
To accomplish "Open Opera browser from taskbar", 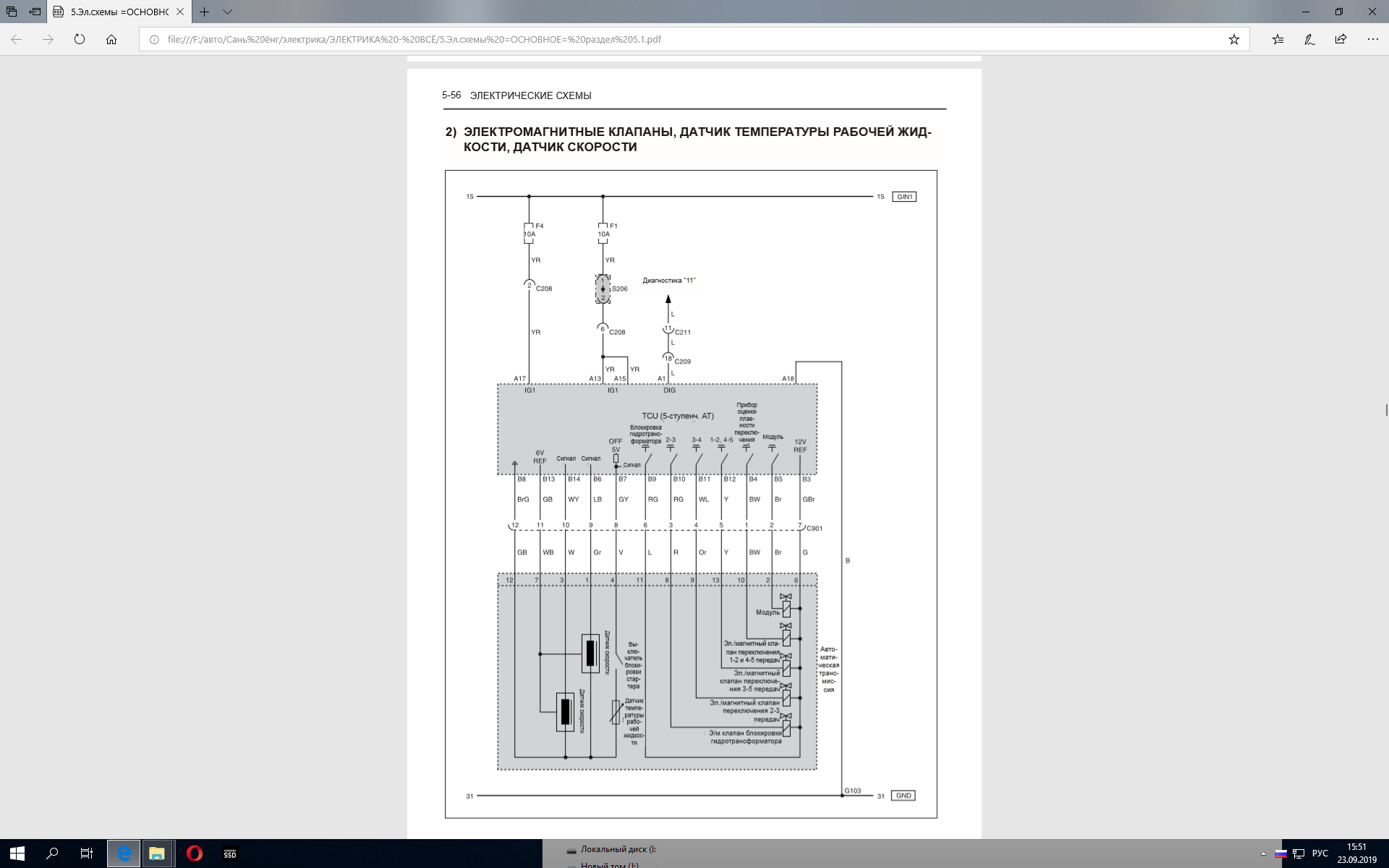I will [194, 854].
